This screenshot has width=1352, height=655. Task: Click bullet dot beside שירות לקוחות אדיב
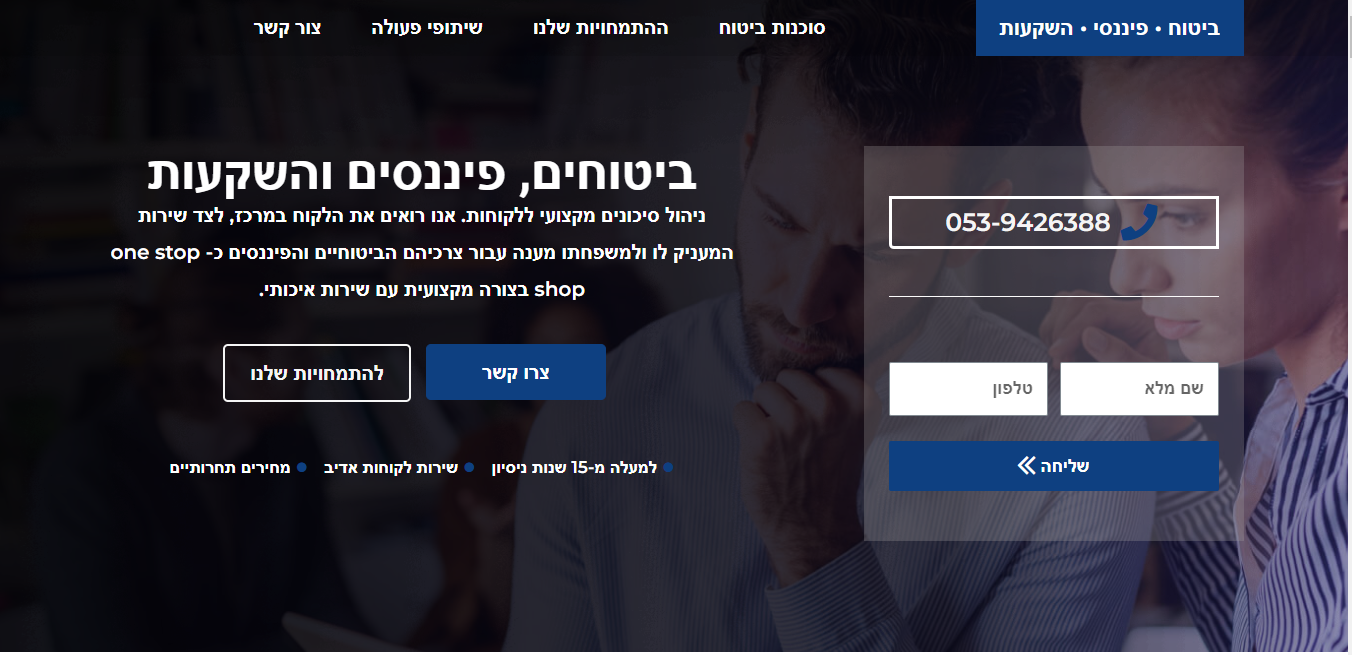coord(468,467)
